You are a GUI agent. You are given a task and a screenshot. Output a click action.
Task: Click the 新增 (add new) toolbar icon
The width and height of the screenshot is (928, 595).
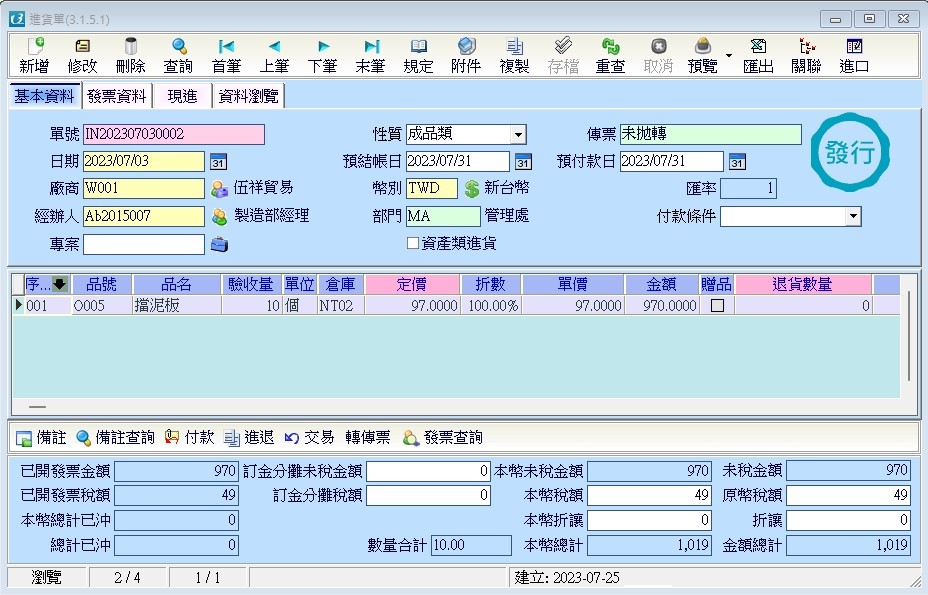[x=34, y=56]
